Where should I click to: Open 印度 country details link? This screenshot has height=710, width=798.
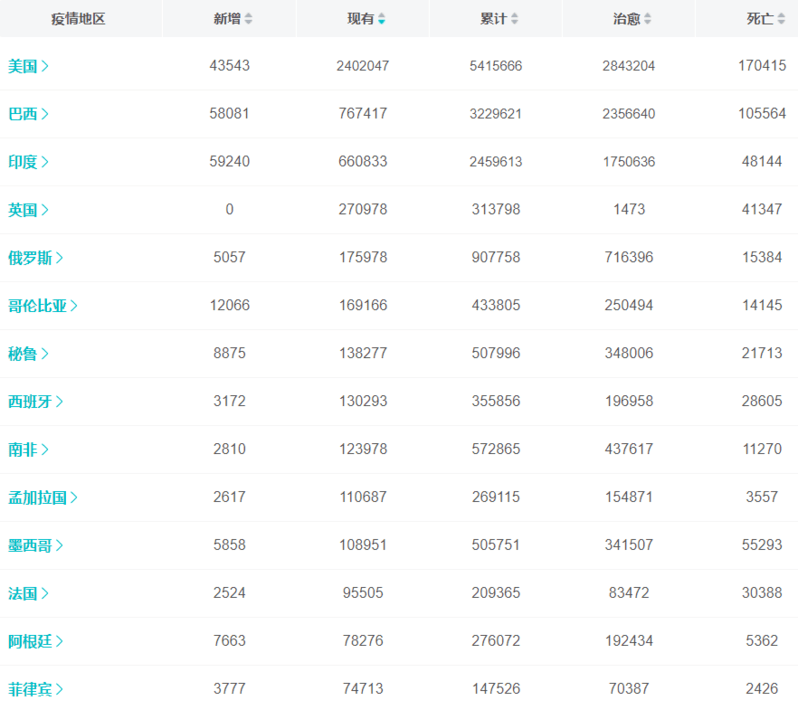(x=28, y=162)
